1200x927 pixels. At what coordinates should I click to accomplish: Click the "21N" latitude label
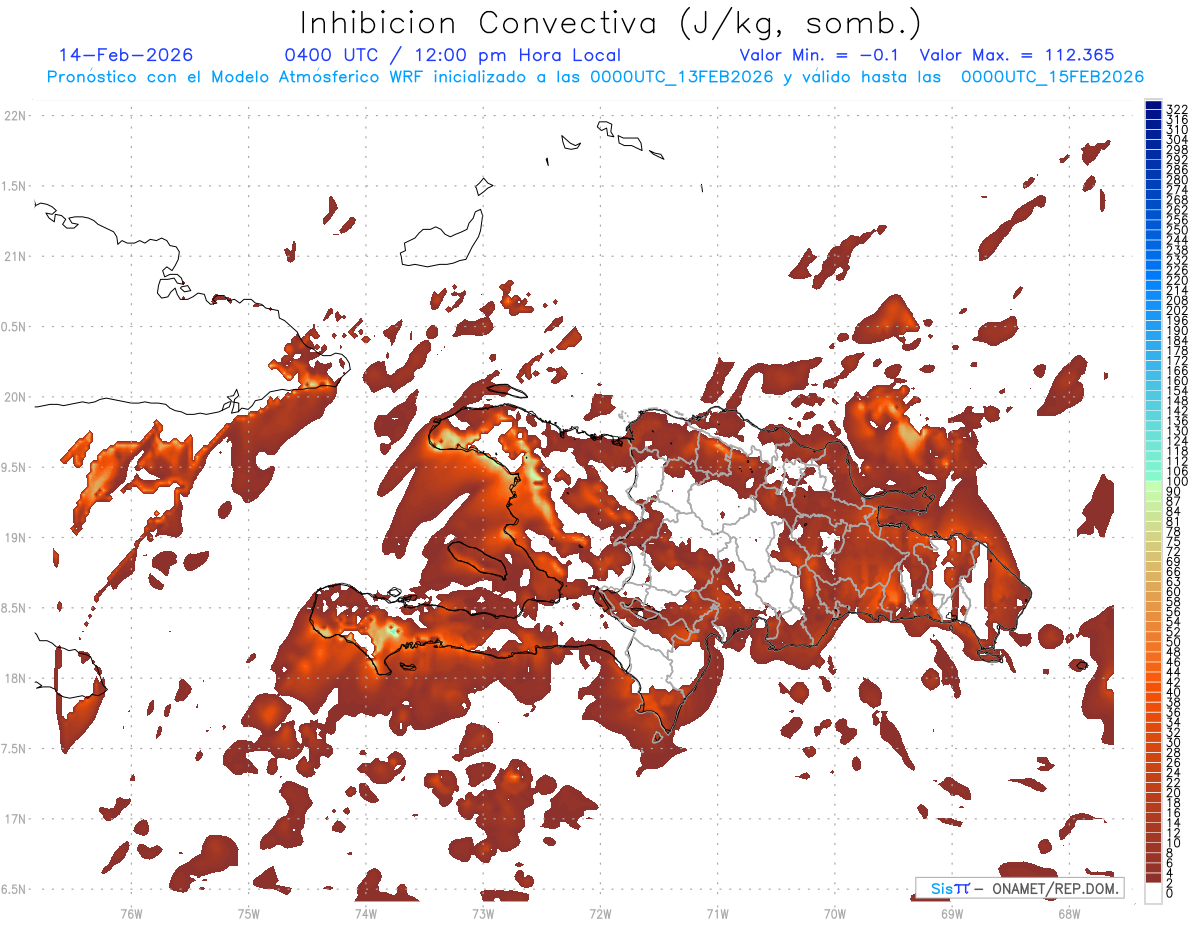pos(15,256)
